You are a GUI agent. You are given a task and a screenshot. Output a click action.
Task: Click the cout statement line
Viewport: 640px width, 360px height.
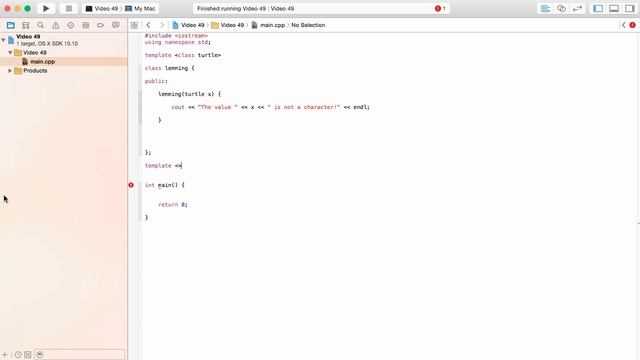coord(271,107)
